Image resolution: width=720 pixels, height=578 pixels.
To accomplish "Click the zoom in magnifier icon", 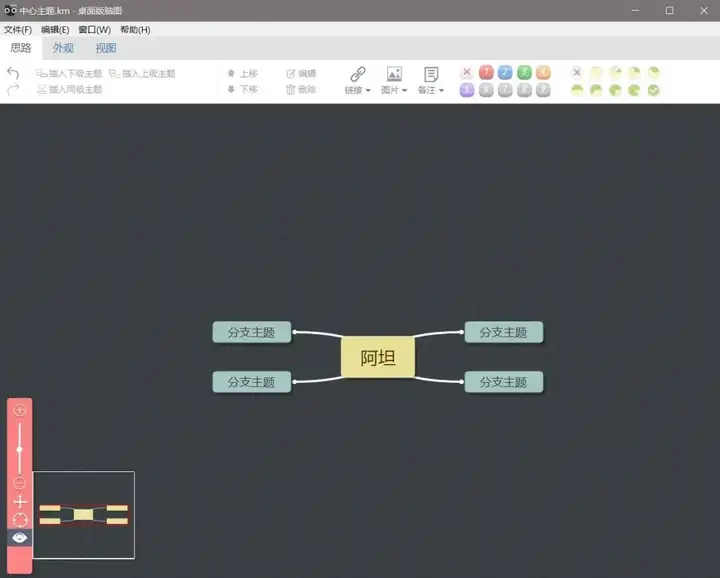I will tap(20, 410).
